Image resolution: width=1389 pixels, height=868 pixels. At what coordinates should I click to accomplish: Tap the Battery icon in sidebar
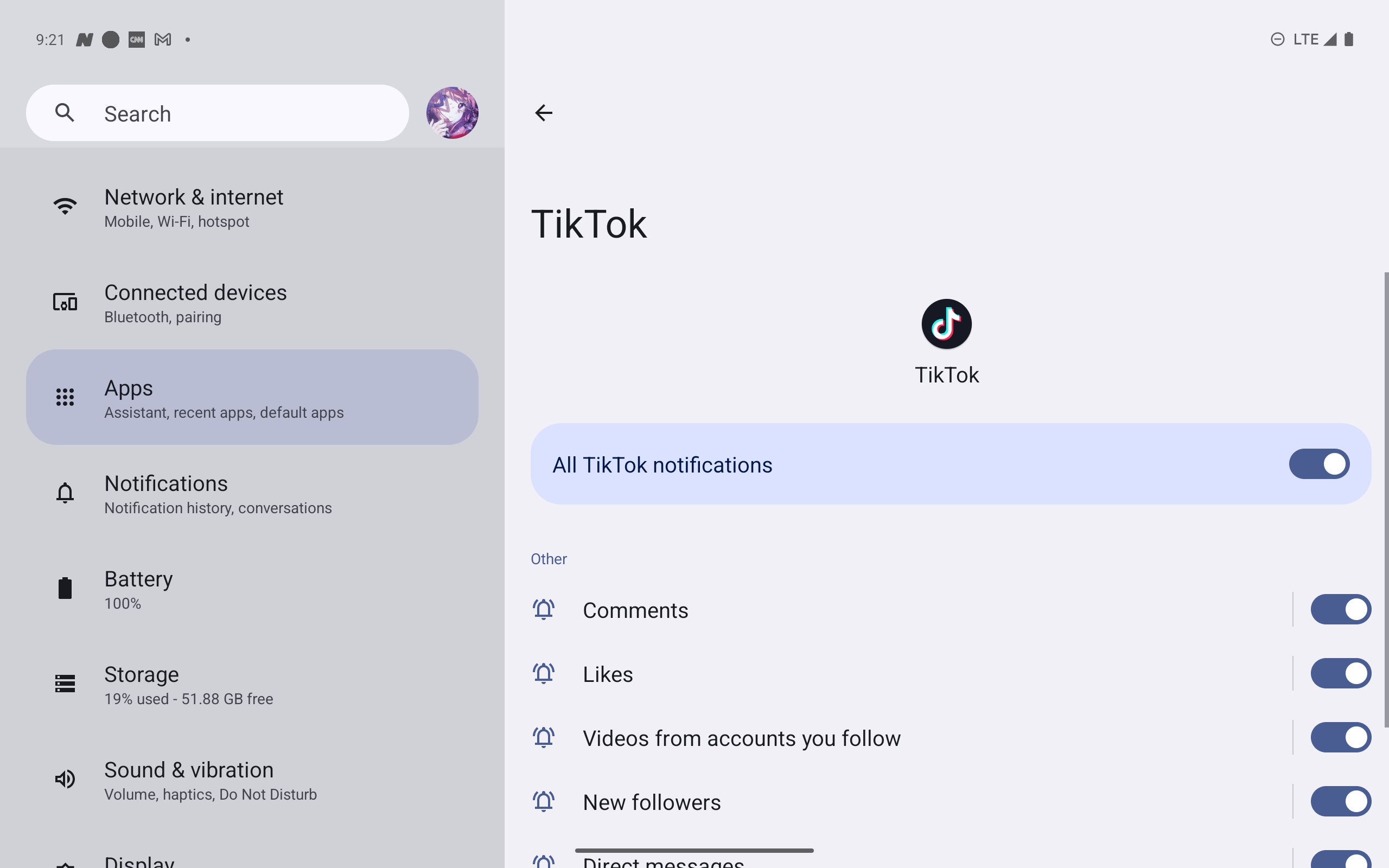(65, 588)
